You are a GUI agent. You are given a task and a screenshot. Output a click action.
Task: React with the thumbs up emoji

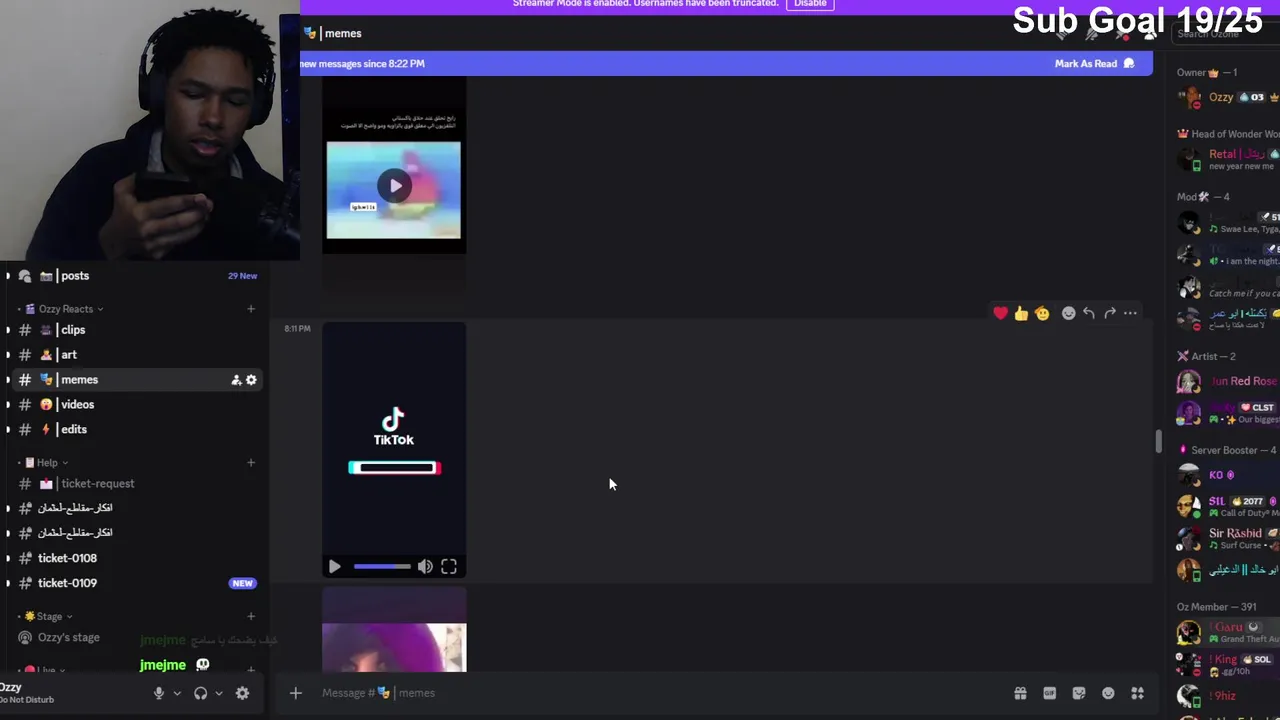[1021, 313]
